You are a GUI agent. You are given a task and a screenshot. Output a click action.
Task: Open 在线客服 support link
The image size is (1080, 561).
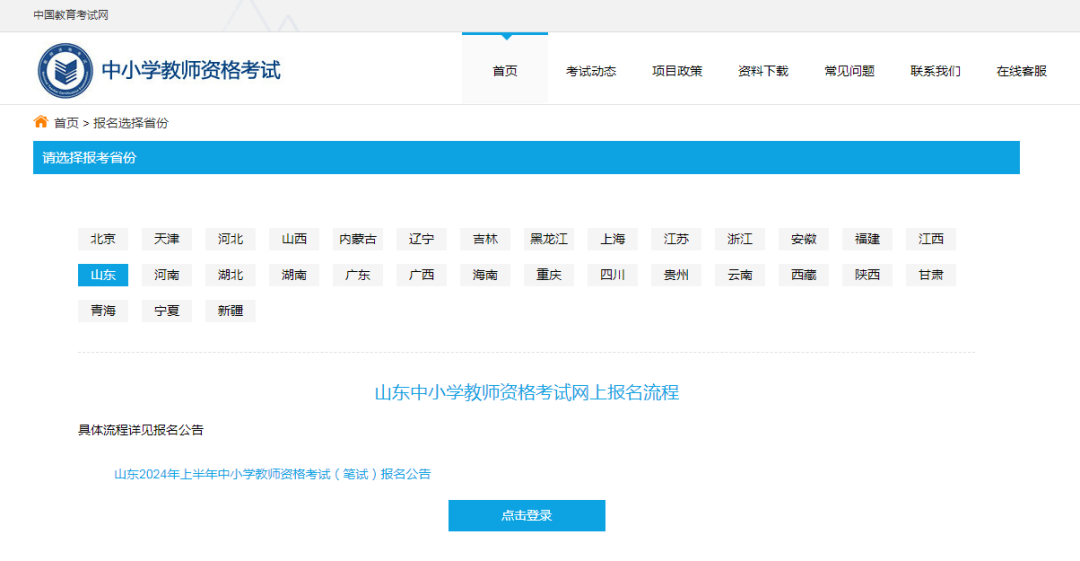[1021, 71]
